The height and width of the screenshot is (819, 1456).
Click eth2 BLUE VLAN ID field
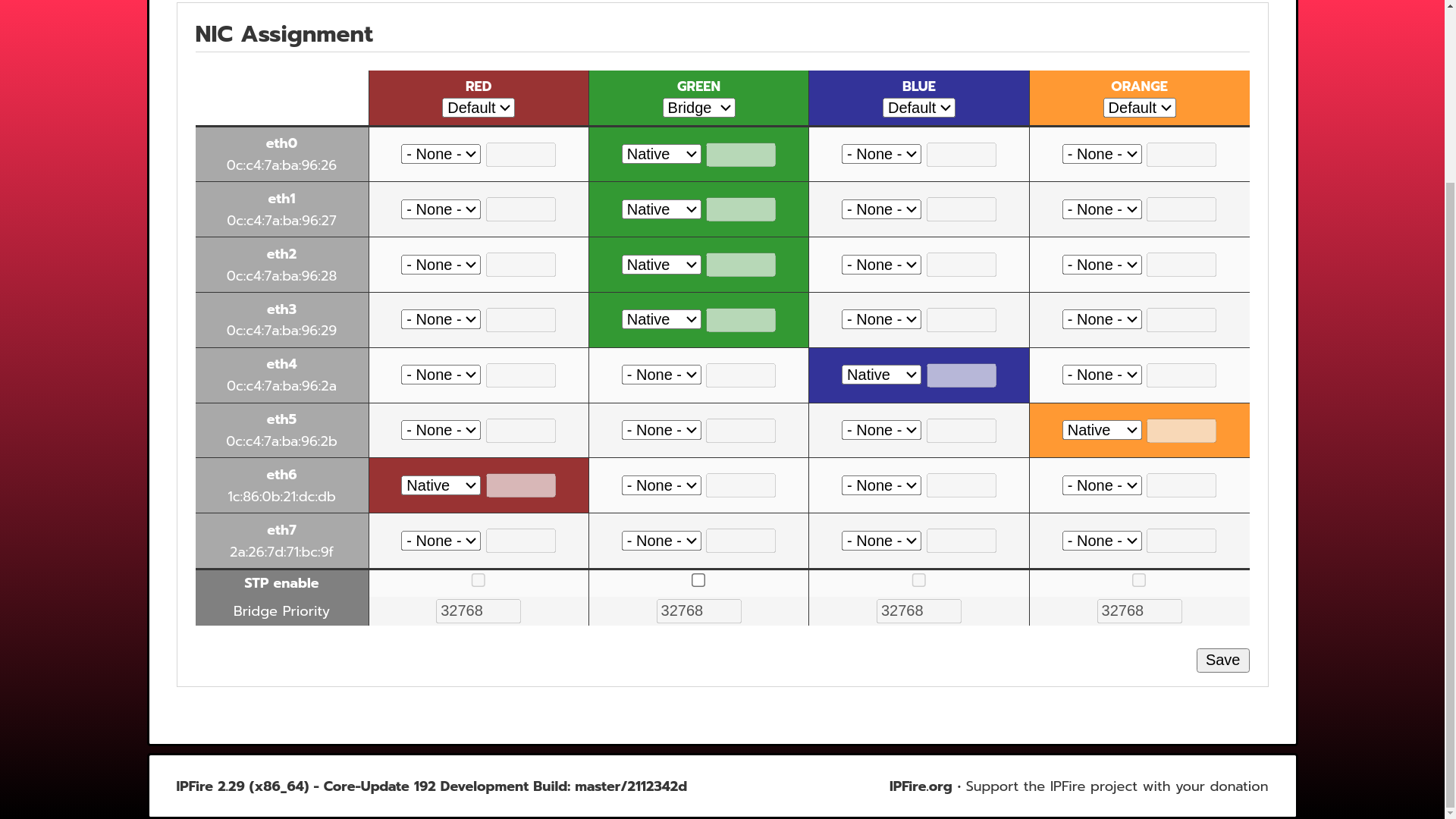pos(962,265)
